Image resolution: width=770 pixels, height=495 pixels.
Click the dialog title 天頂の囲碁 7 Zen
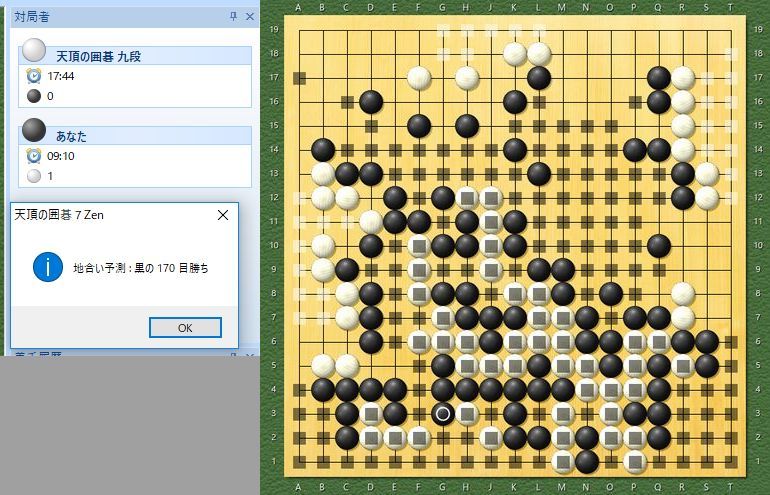(59, 215)
